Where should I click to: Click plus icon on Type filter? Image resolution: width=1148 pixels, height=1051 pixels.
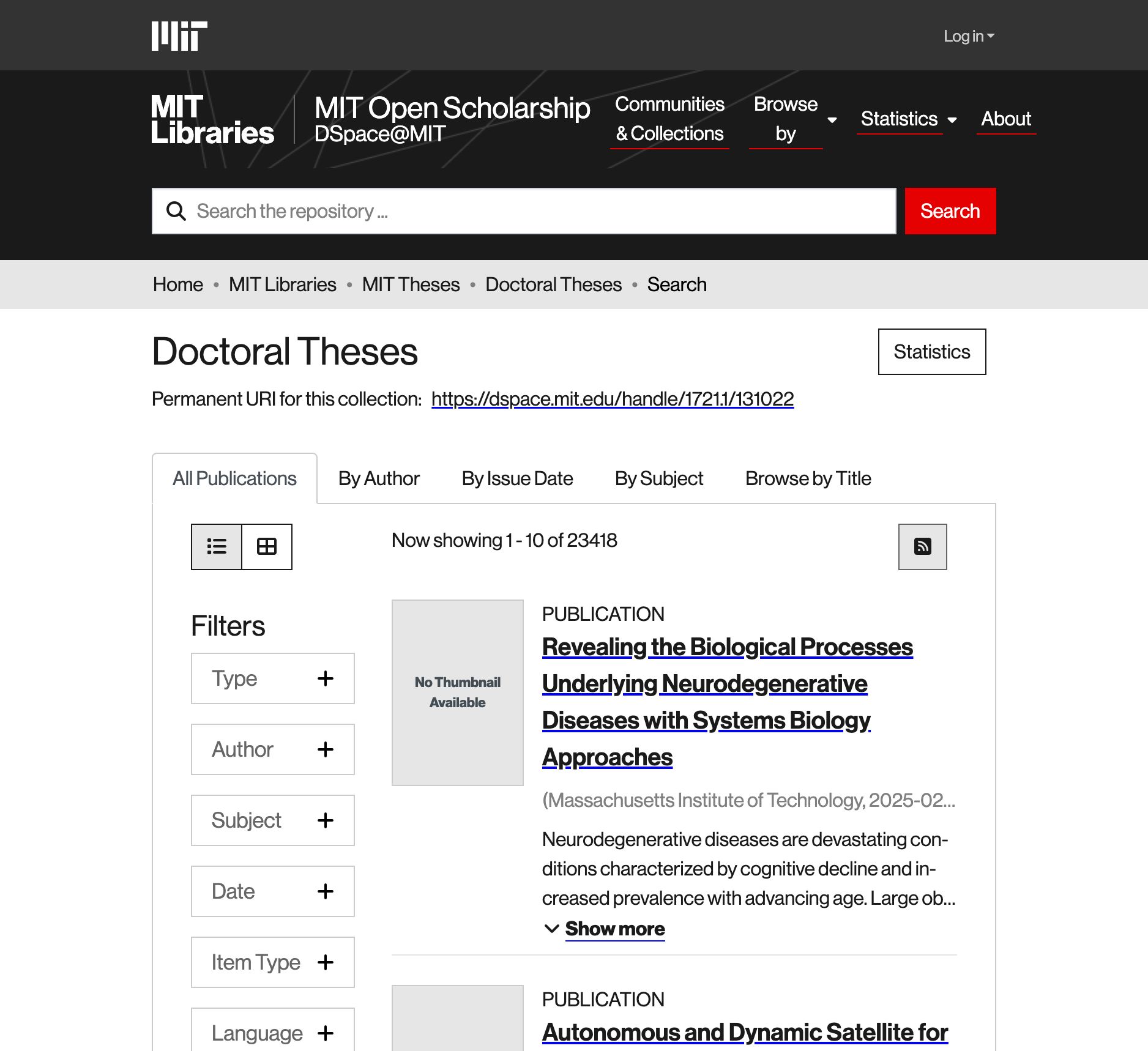pyautogui.click(x=326, y=678)
